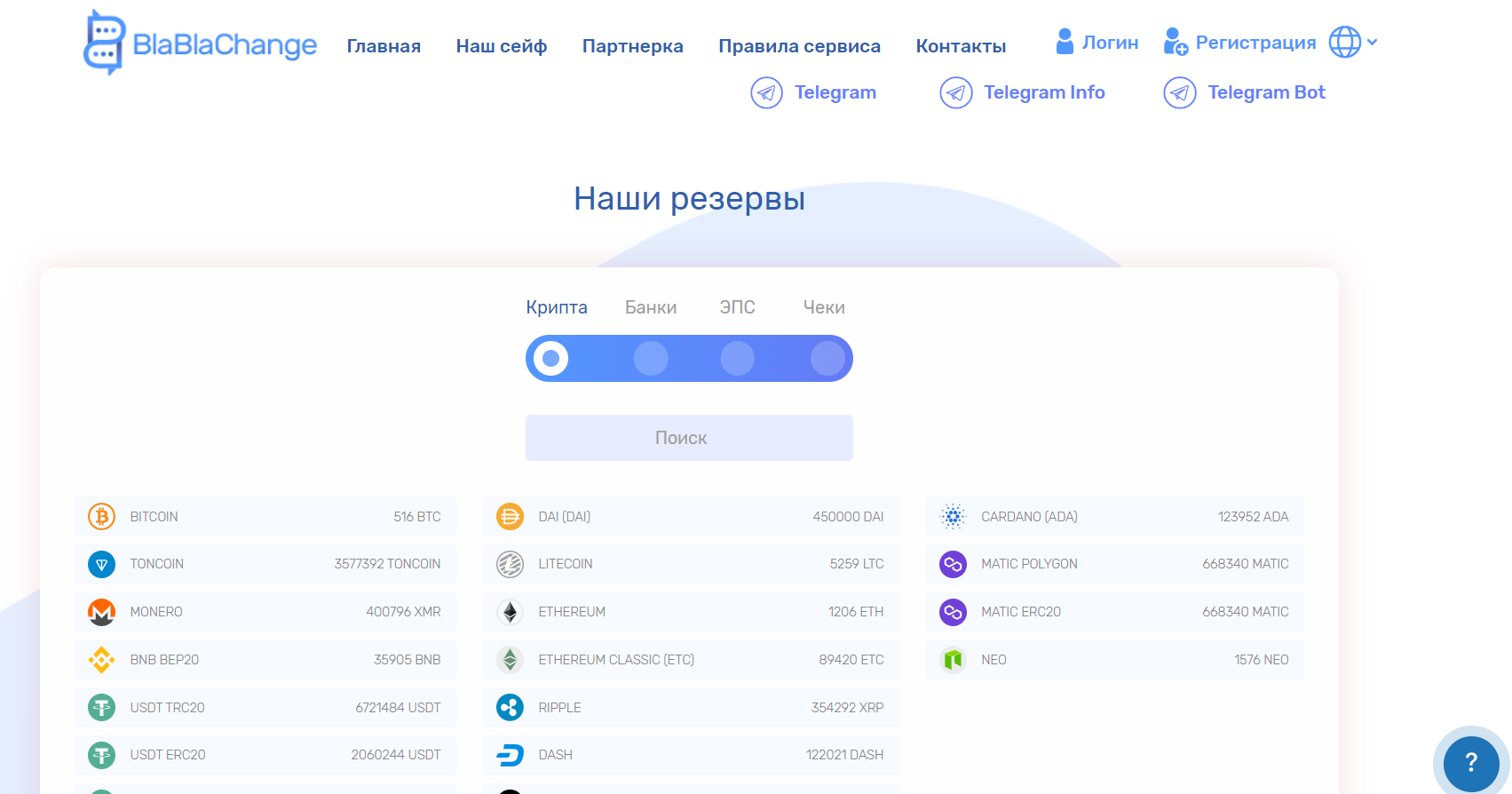Switch to the ЭПС tab label
1512x794 pixels.
(738, 307)
